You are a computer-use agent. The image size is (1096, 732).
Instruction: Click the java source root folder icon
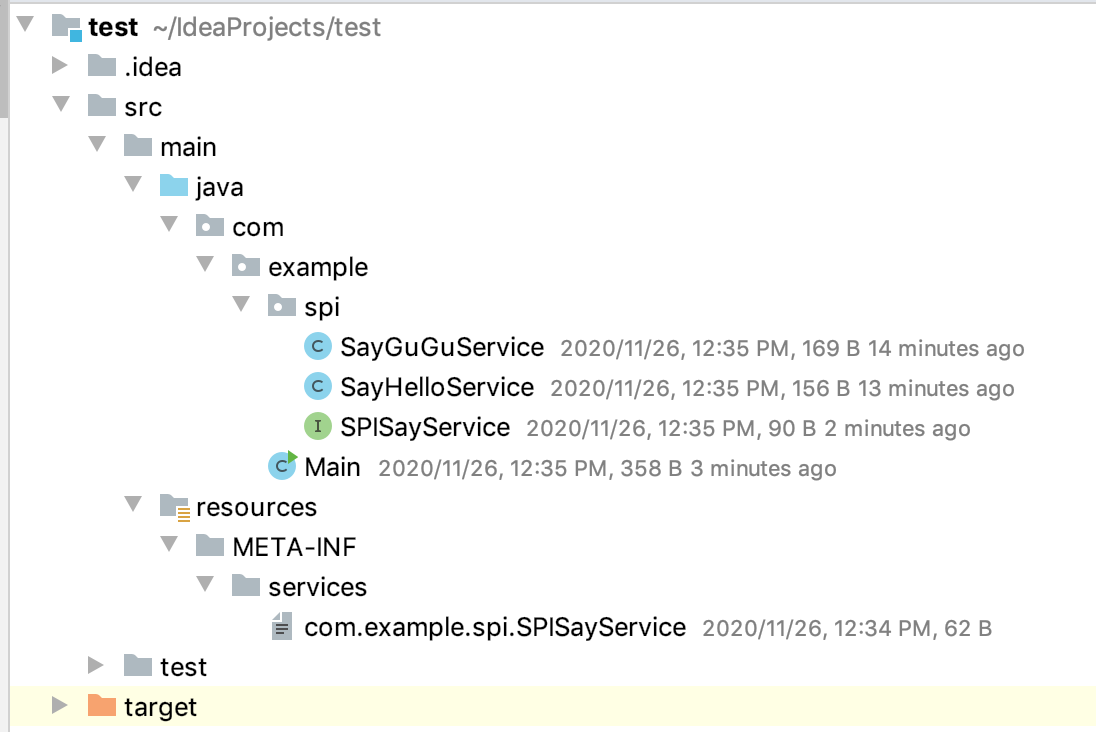coord(174,187)
